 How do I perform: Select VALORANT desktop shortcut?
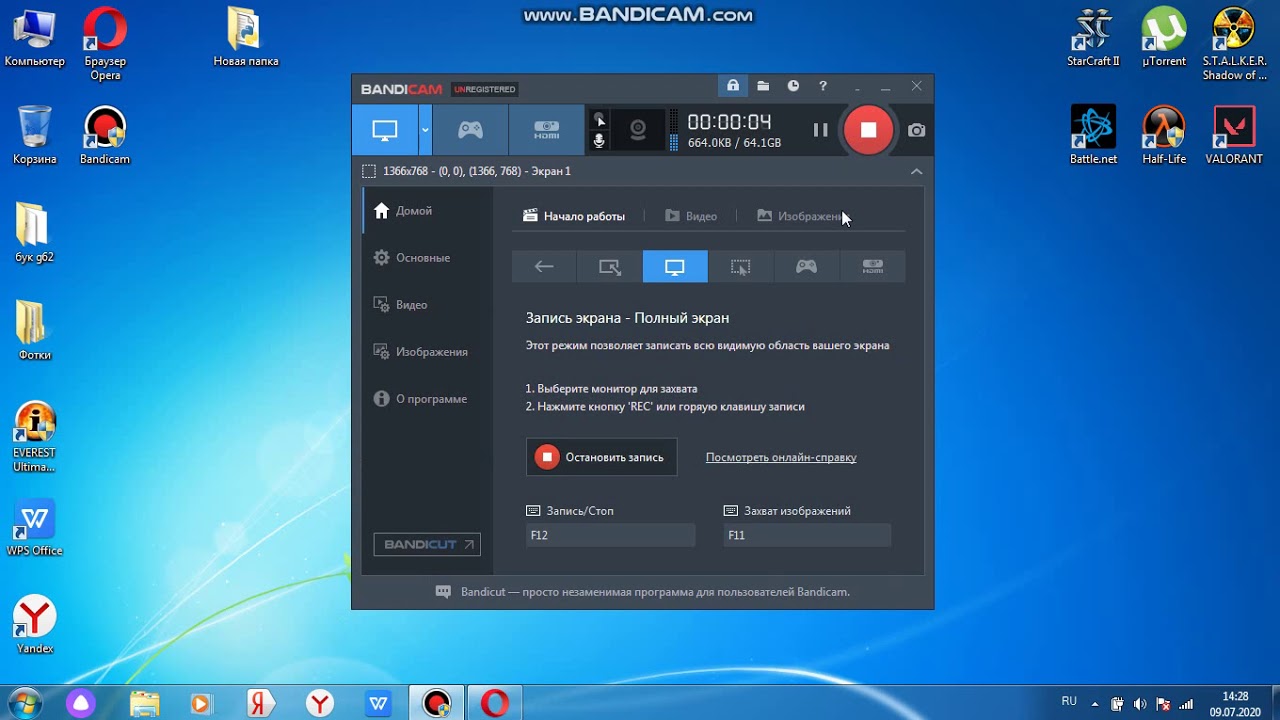pos(1234,136)
